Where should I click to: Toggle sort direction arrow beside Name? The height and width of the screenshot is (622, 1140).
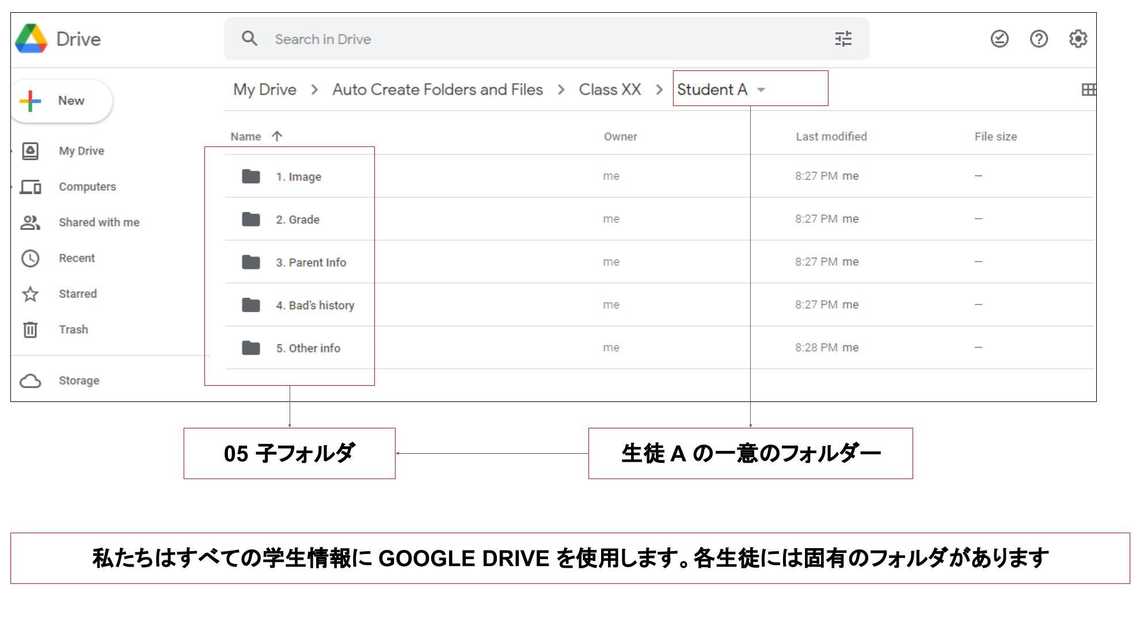point(277,137)
